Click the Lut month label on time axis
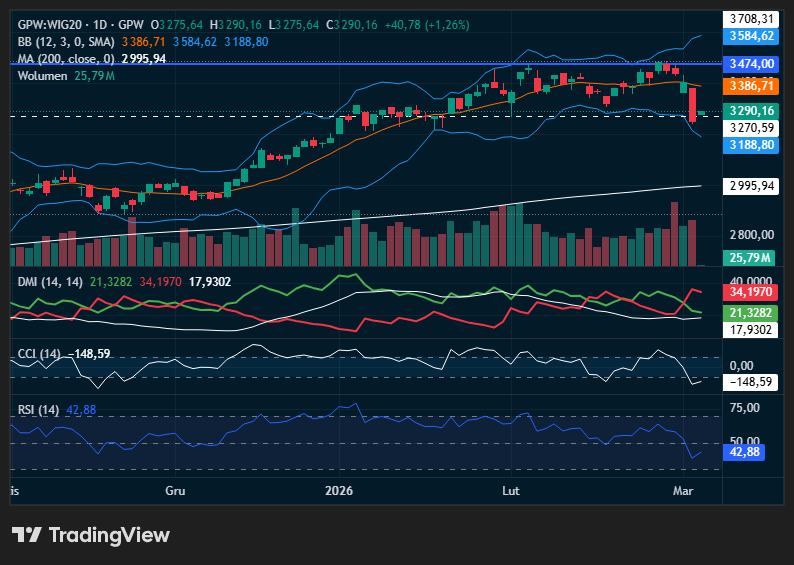Image resolution: width=794 pixels, height=565 pixels. [511, 491]
